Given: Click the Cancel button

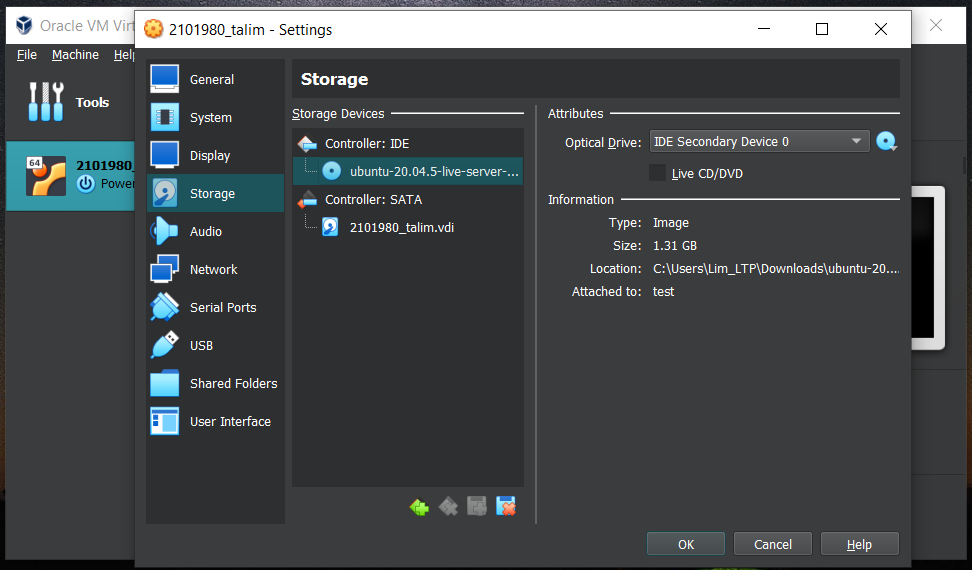Looking at the screenshot, I should (x=772, y=544).
